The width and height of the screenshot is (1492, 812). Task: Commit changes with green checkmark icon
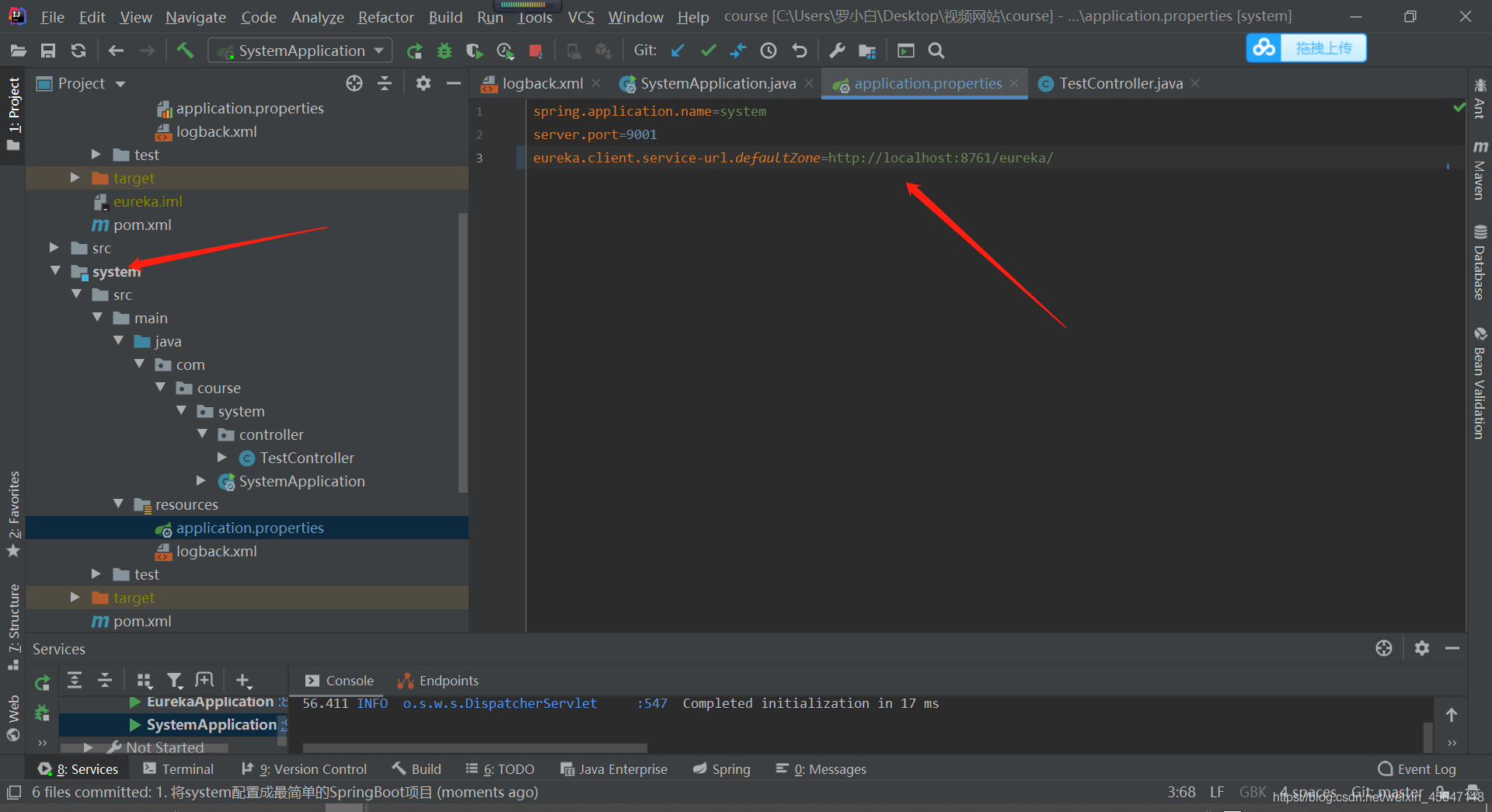[708, 51]
